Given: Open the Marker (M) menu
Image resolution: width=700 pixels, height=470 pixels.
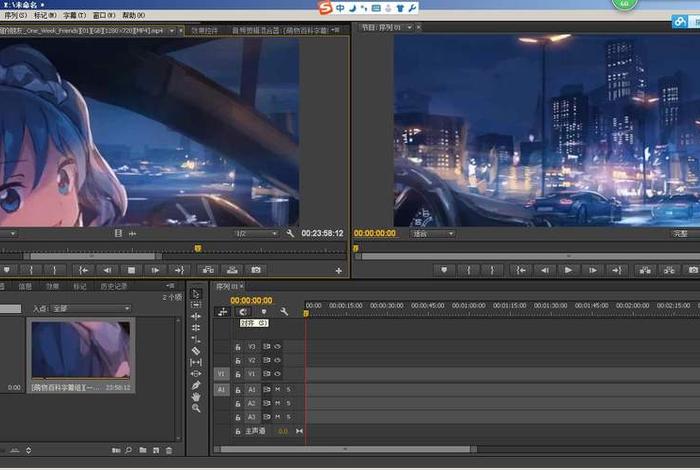Looking at the screenshot, I should (45, 15).
